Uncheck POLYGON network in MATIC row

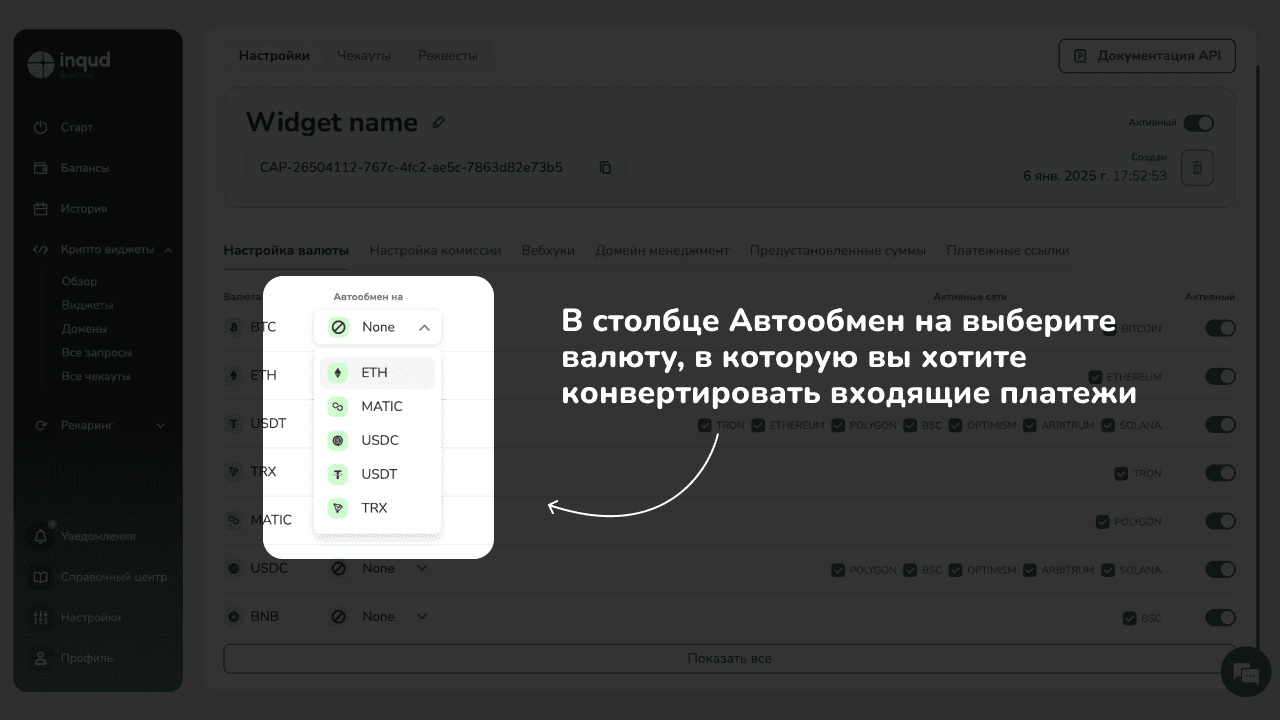pyautogui.click(x=1102, y=522)
